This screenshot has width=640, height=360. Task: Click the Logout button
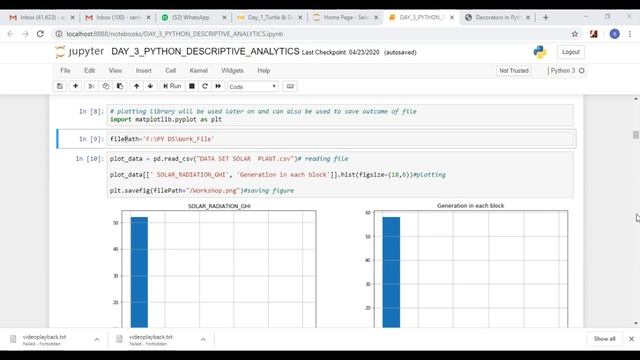(x=571, y=52)
